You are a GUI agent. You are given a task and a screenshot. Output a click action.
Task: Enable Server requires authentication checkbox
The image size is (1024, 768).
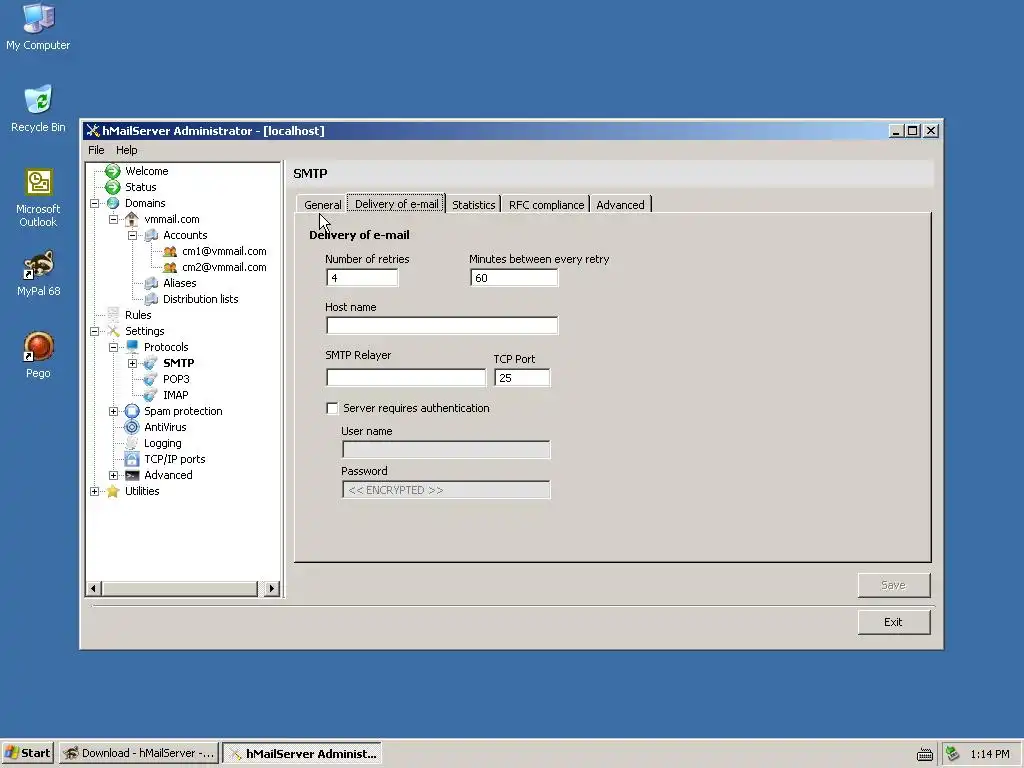coord(332,408)
